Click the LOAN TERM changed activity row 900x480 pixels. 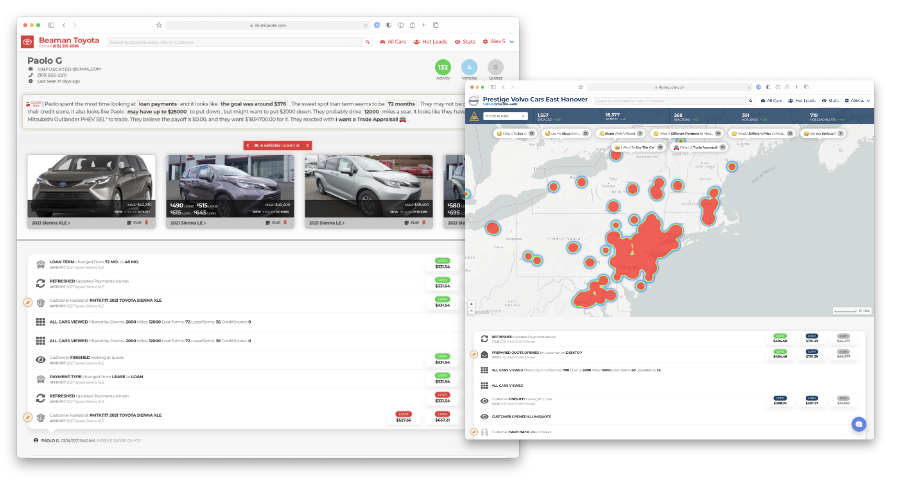(x=244, y=264)
